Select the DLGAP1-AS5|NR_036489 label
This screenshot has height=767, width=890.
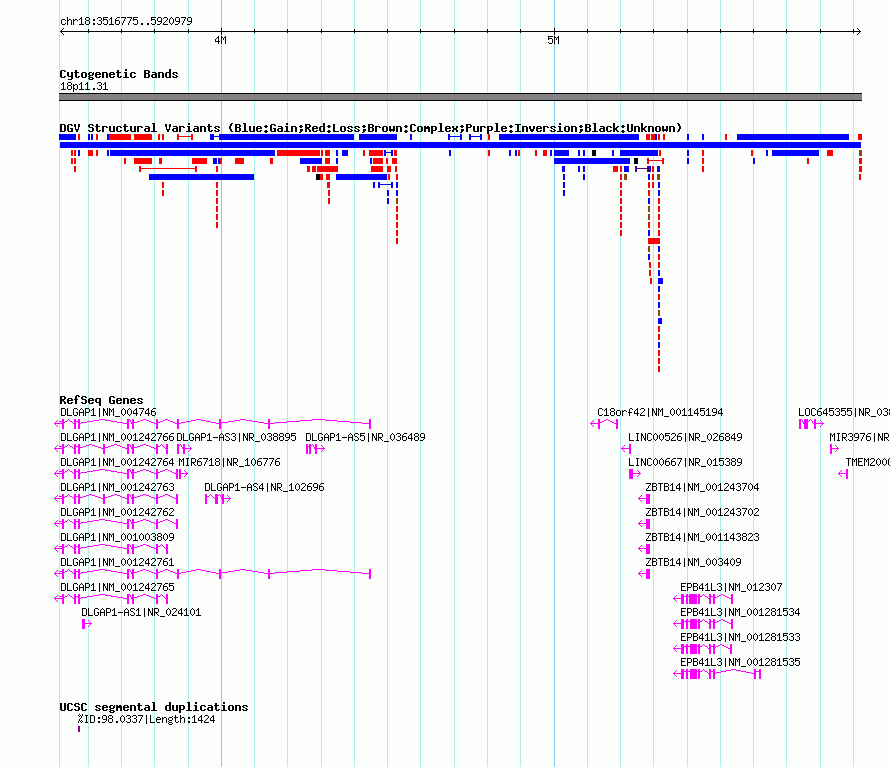pos(365,437)
